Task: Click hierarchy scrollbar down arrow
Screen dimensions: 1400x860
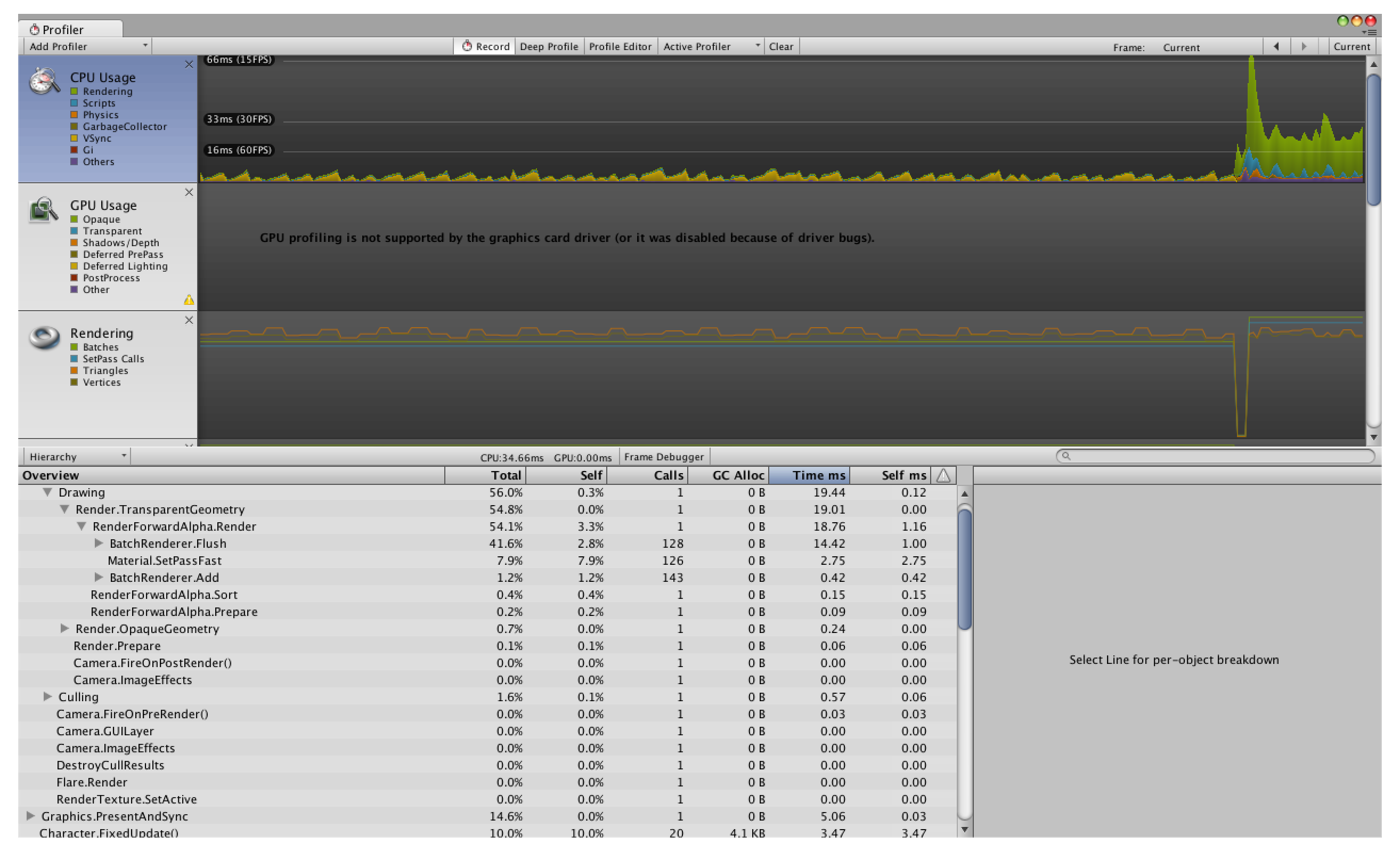Action: [x=964, y=830]
